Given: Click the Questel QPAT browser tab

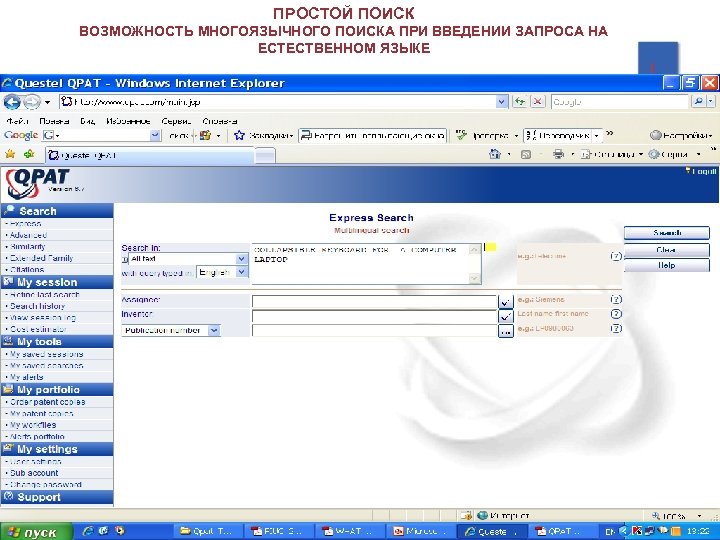Looking at the screenshot, I should click(x=150, y=155).
